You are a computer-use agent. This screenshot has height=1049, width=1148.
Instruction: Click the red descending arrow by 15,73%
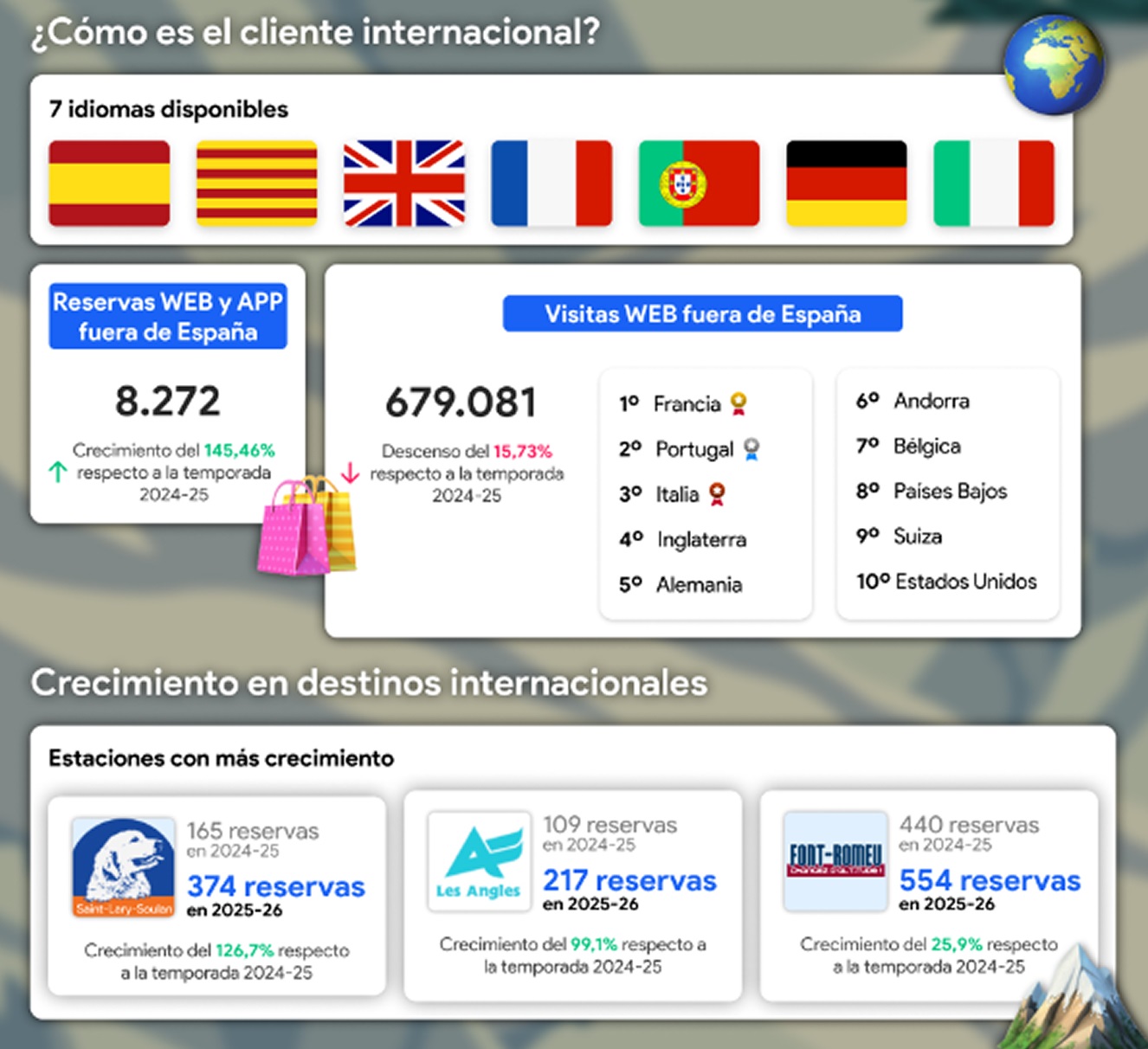click(x=351, y=473)
